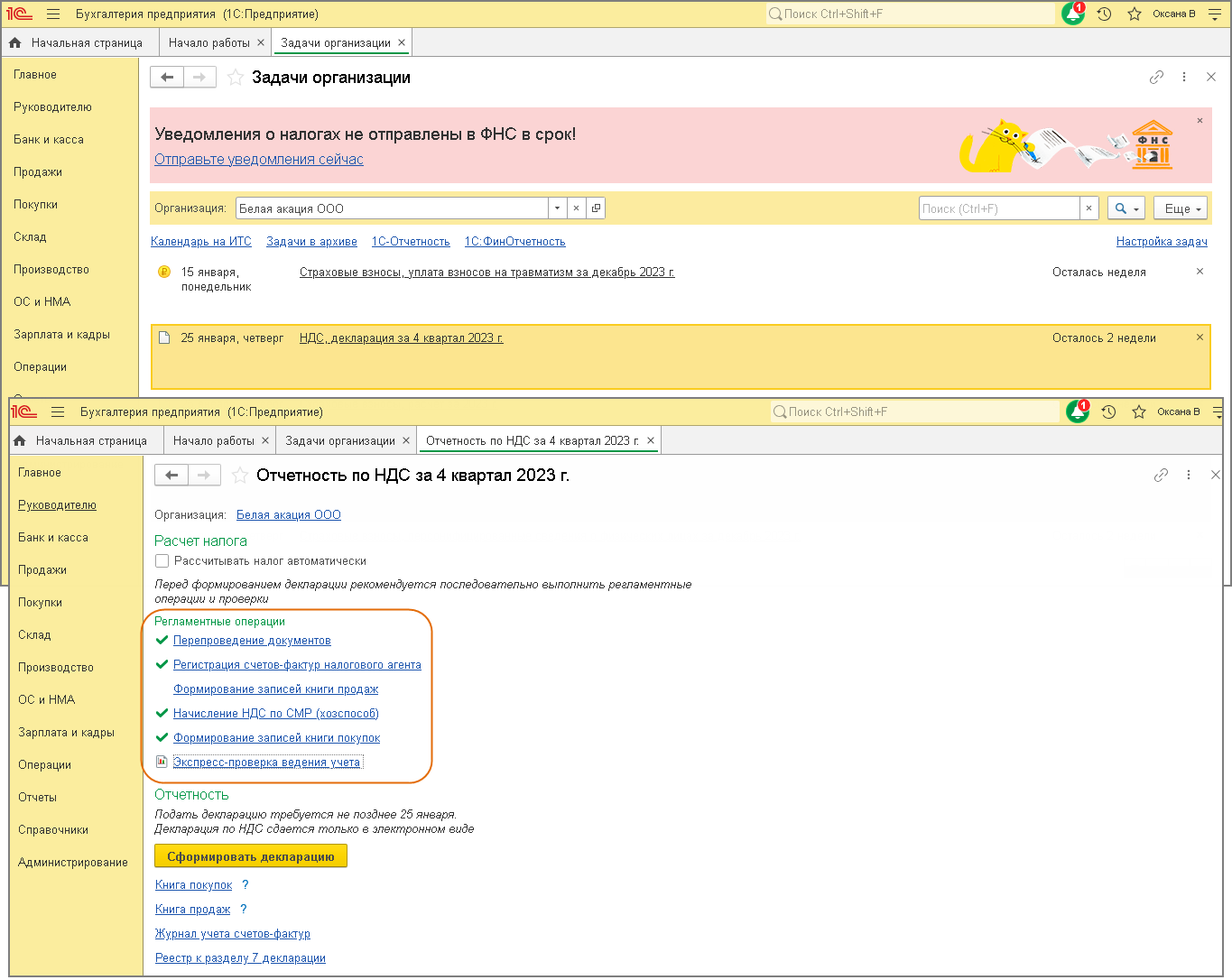Open Журнал учета счетов-фактур
This screenshot has width=1232, height=980.
[x=232, y=934]
